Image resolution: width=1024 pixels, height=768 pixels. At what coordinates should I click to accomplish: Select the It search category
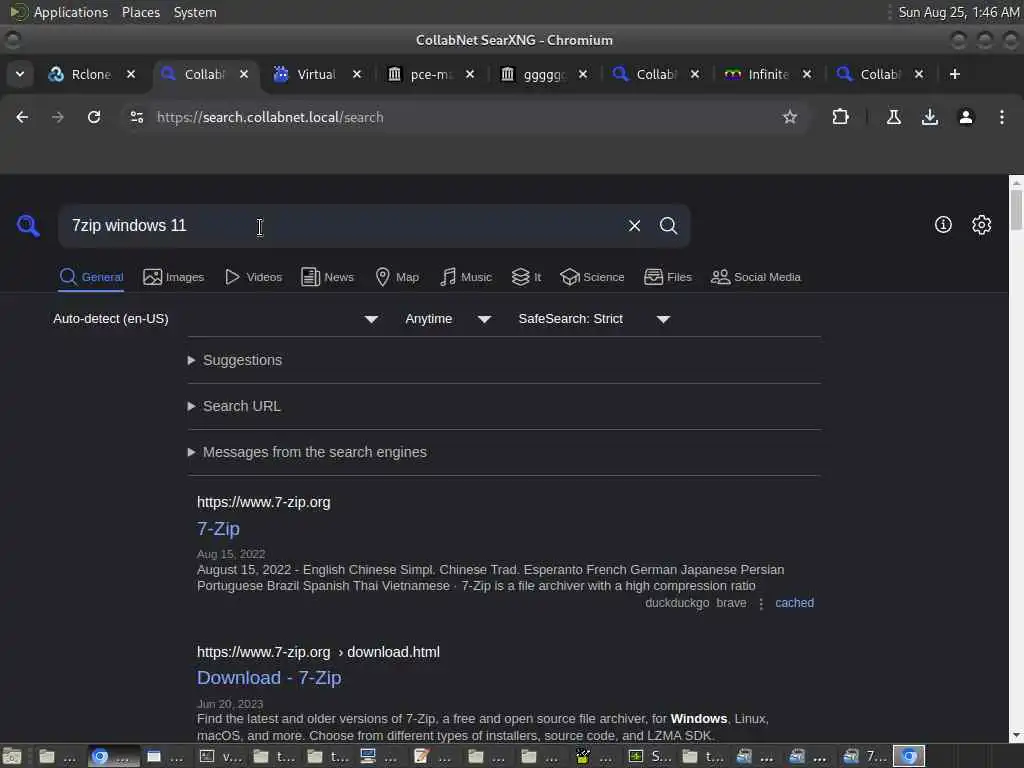coord(526,277)
